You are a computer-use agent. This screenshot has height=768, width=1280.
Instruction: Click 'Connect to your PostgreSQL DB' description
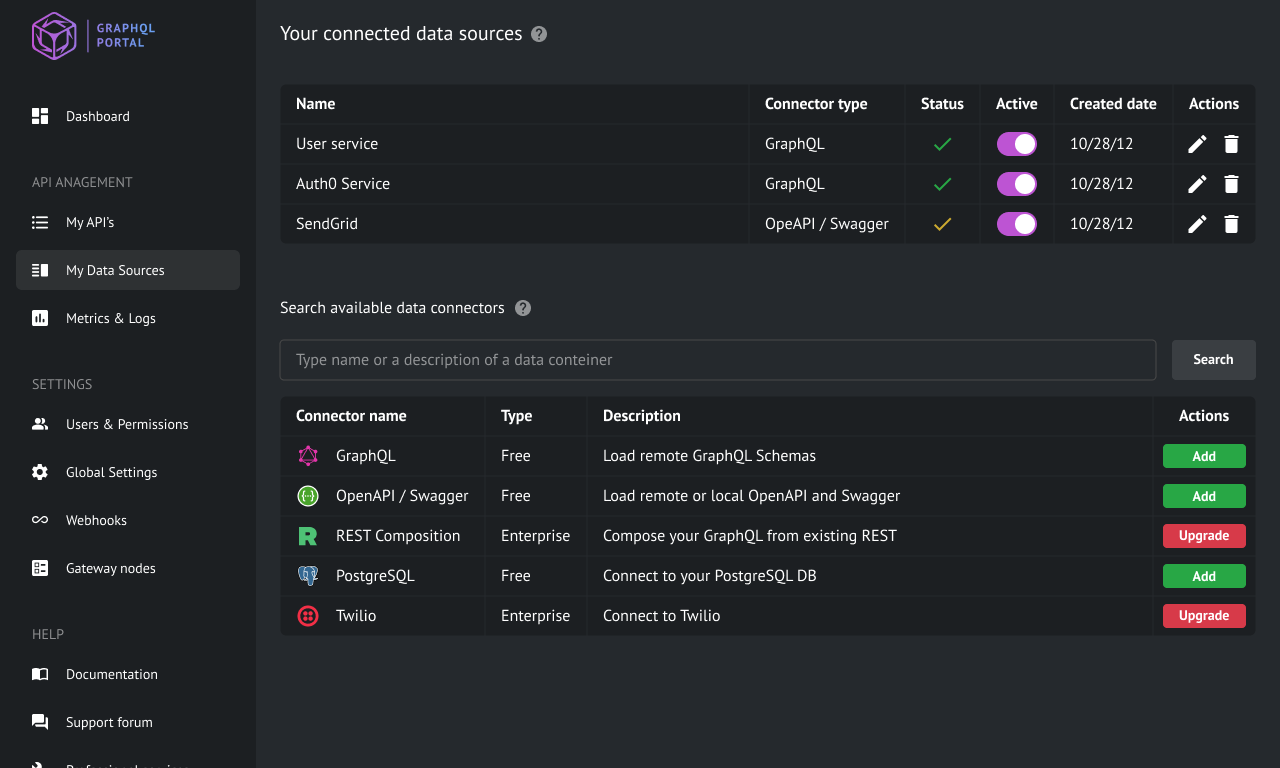[x=710, y=576]
